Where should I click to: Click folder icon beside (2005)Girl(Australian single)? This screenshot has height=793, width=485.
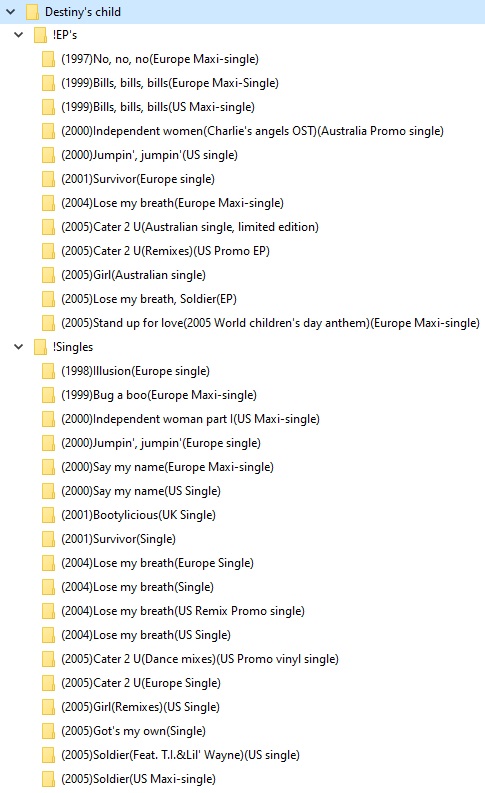48,275
